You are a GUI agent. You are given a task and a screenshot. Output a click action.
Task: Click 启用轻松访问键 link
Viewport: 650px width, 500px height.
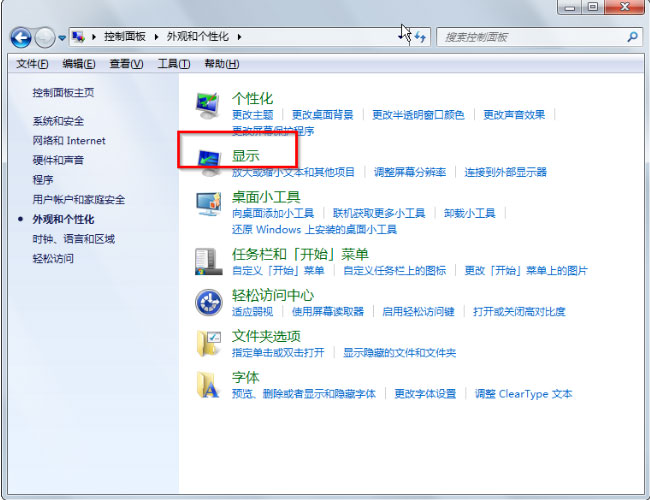418,312
